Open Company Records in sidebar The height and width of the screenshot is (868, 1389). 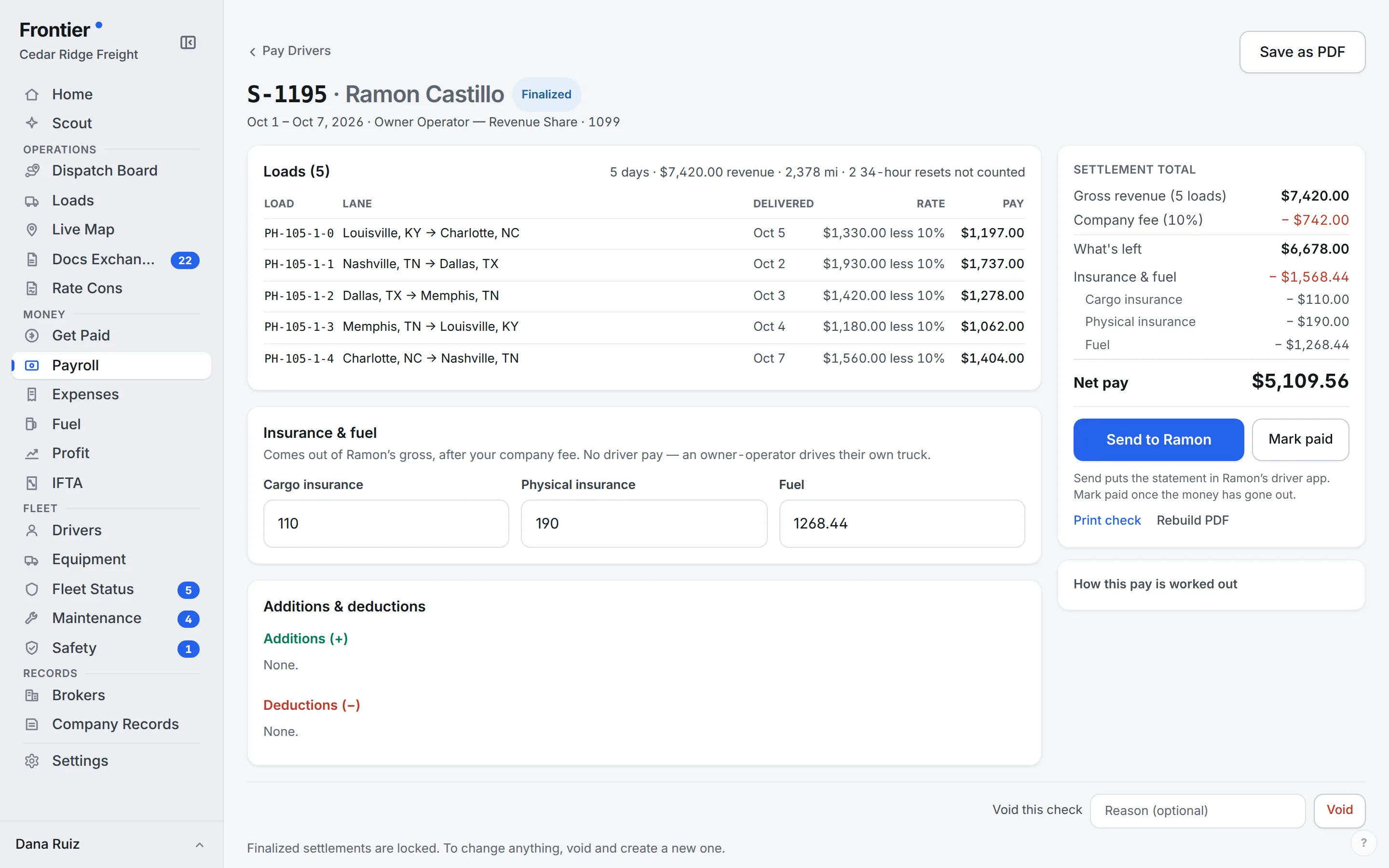(x=111, y=724)
